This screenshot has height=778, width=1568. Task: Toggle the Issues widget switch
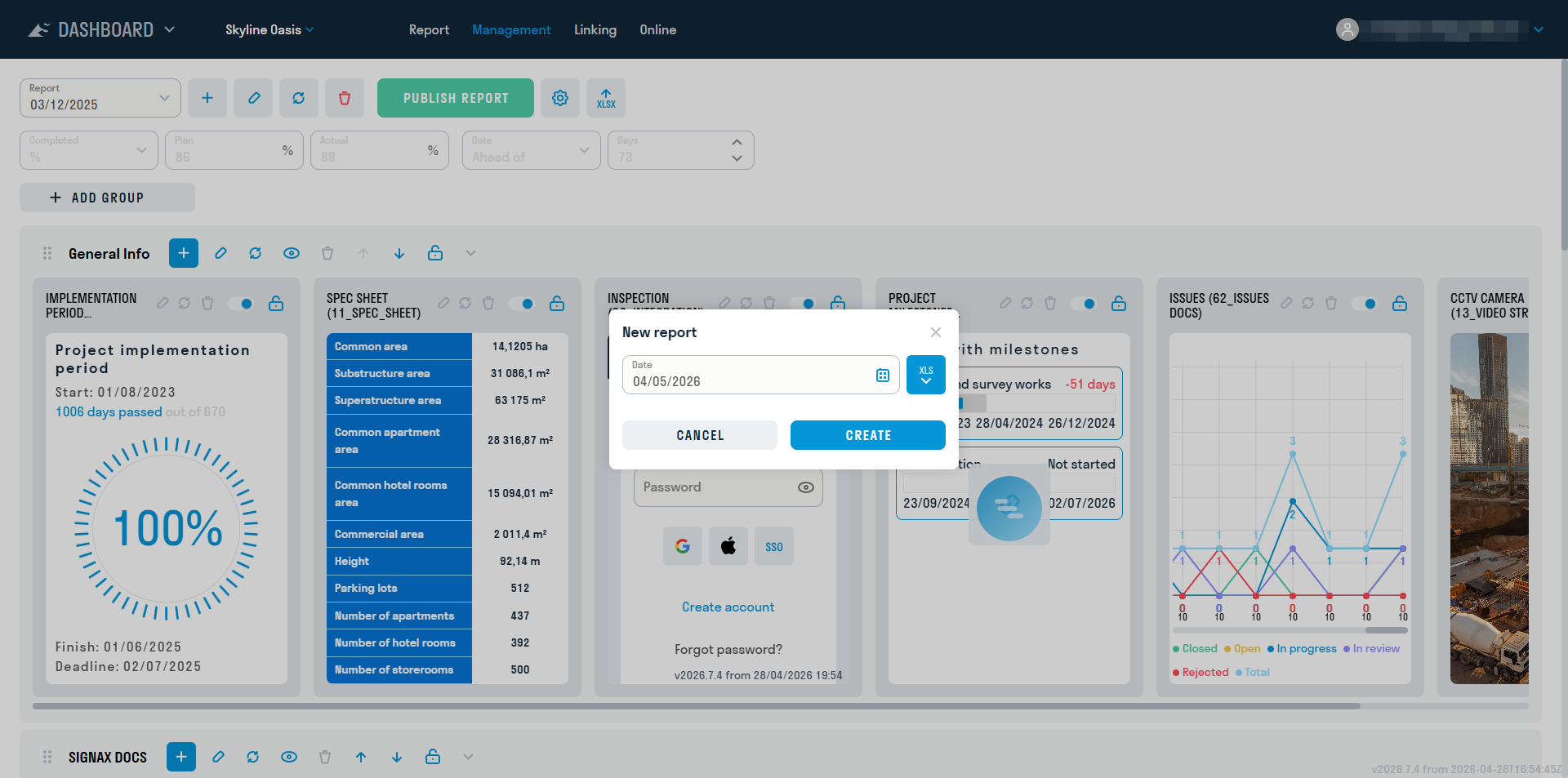click(1365, 304)
